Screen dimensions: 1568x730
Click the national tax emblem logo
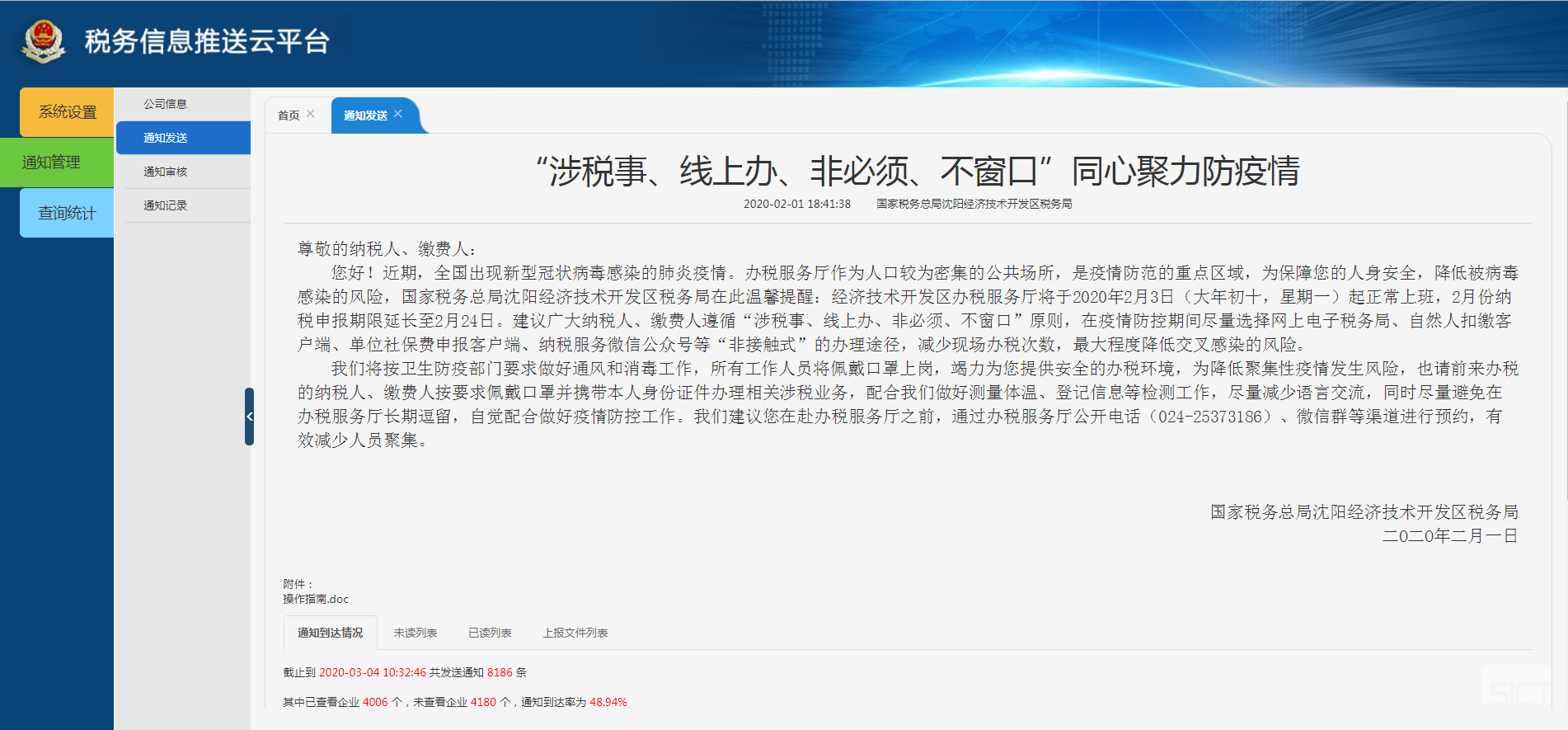[44, 41]
